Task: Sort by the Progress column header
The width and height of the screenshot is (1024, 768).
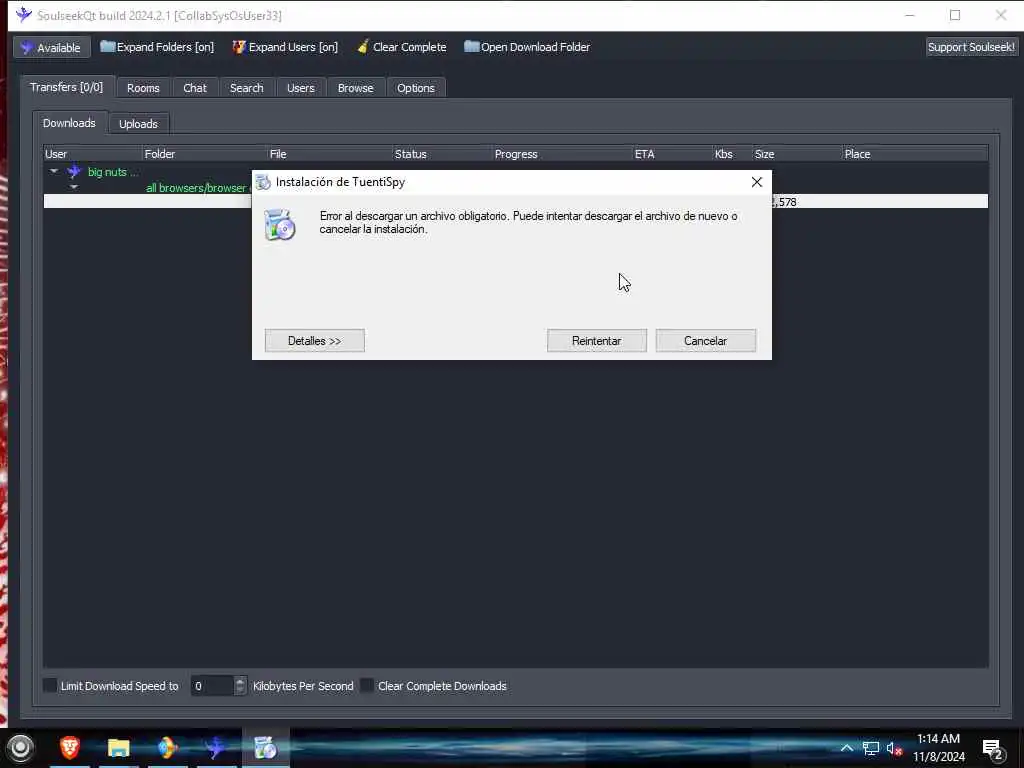Action: (x=562, y=154)
